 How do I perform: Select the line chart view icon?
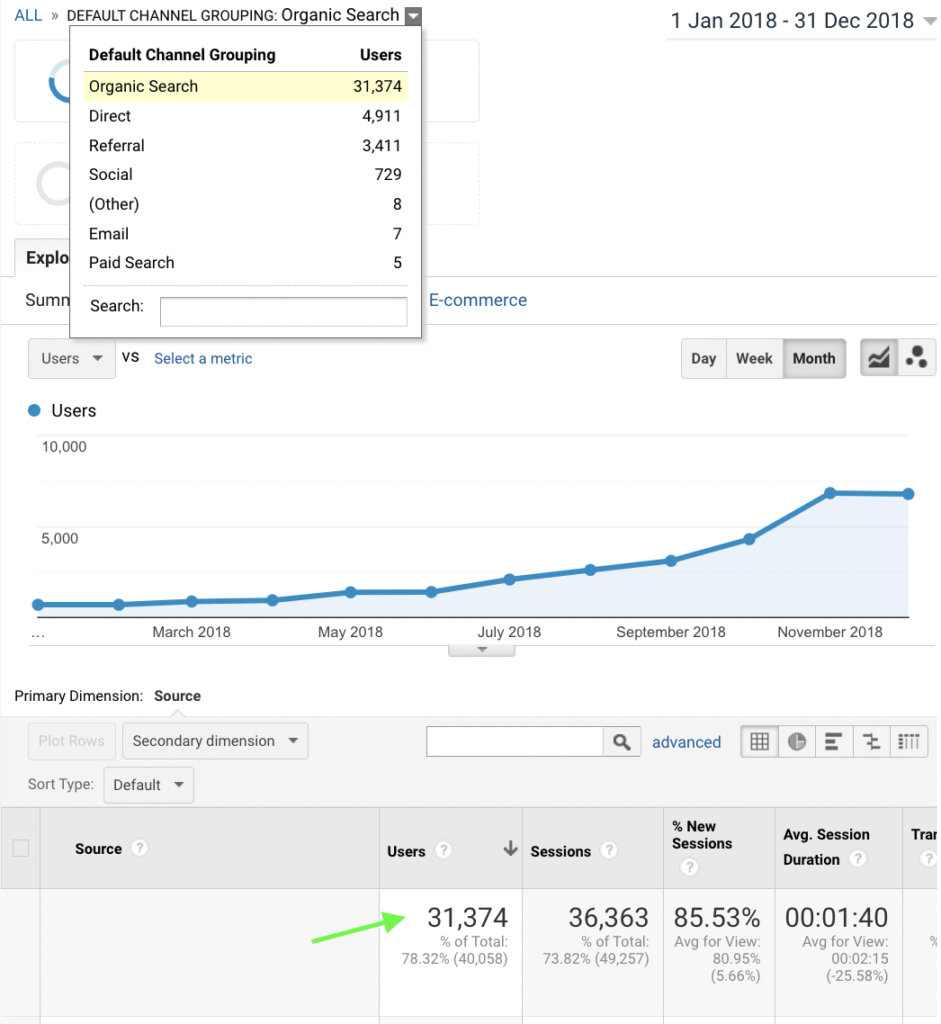879,359
